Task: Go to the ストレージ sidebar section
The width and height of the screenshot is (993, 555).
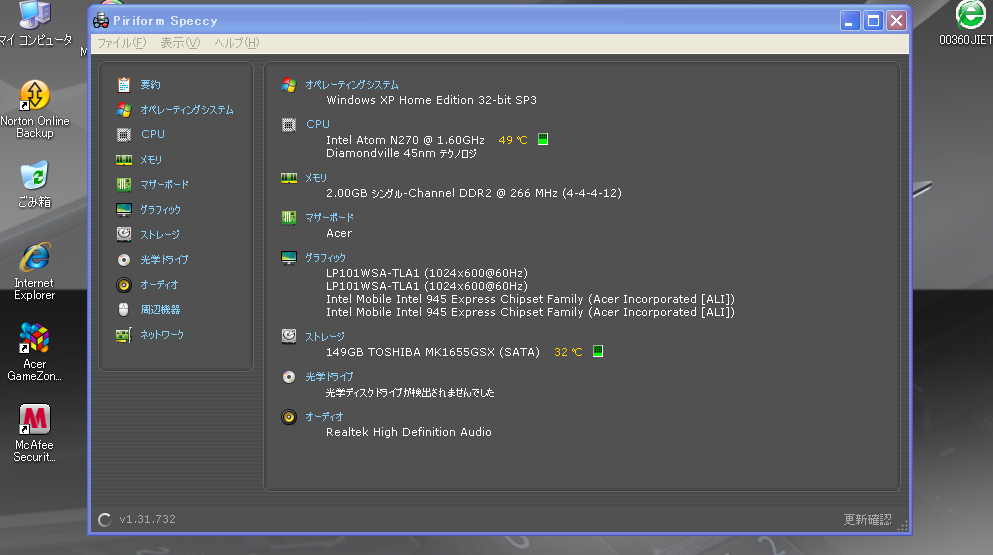Action: click(160, 234)
